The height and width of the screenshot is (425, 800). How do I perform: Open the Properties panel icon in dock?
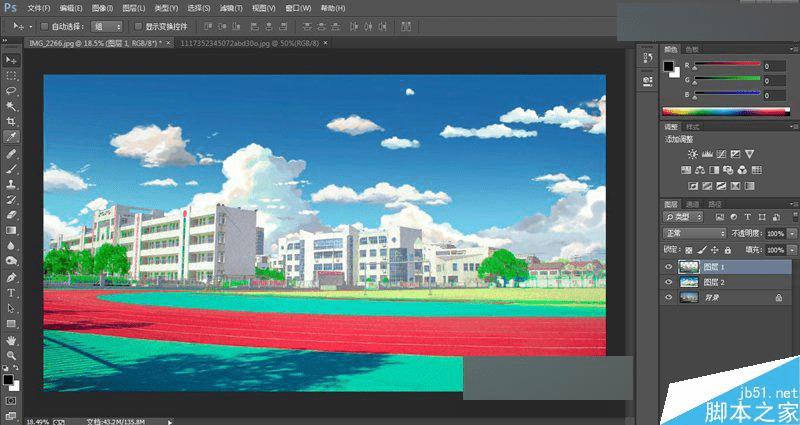pyautogui.click(x=647, y=80)
